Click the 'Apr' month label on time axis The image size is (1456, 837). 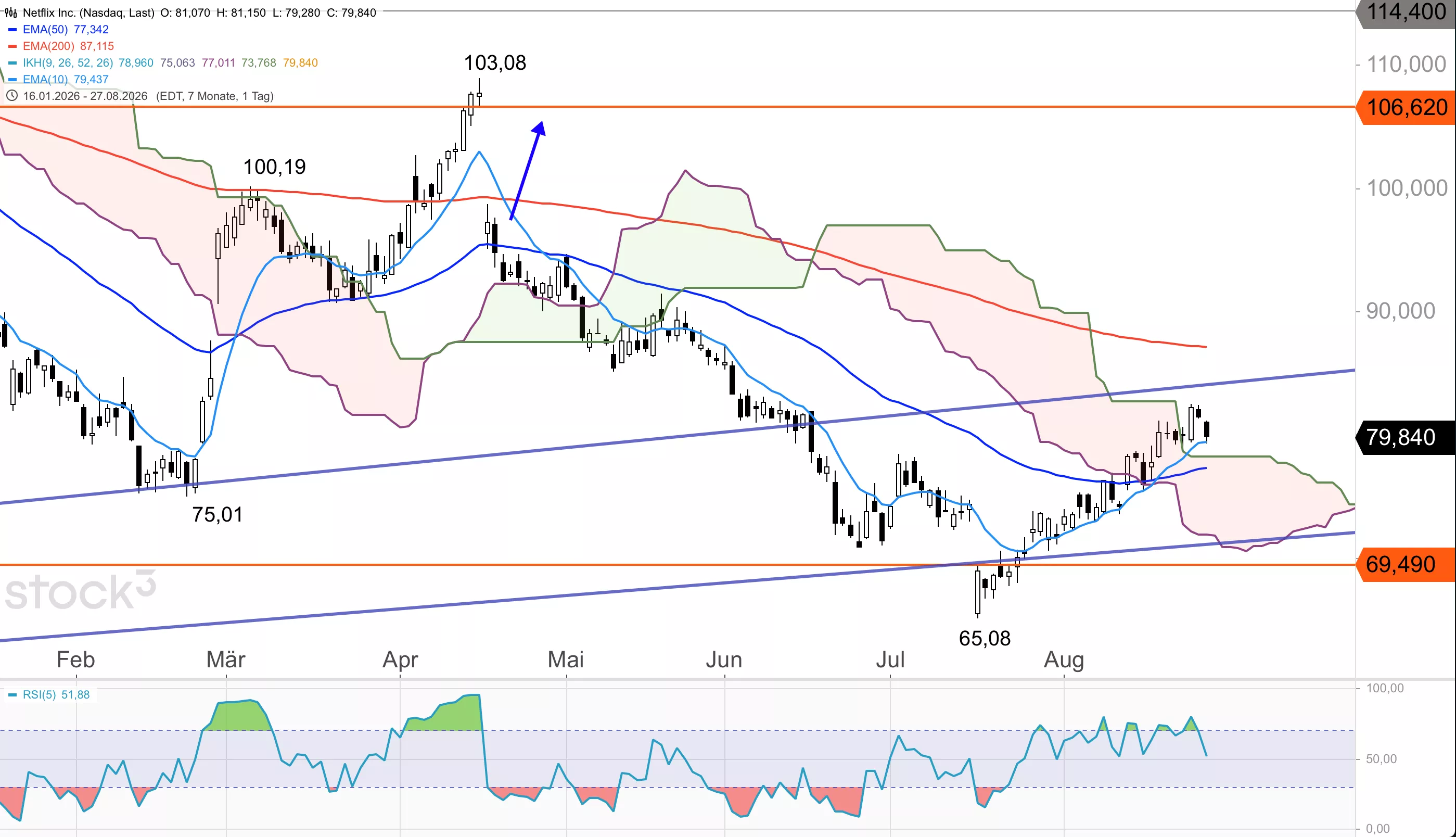coord(401,660)
